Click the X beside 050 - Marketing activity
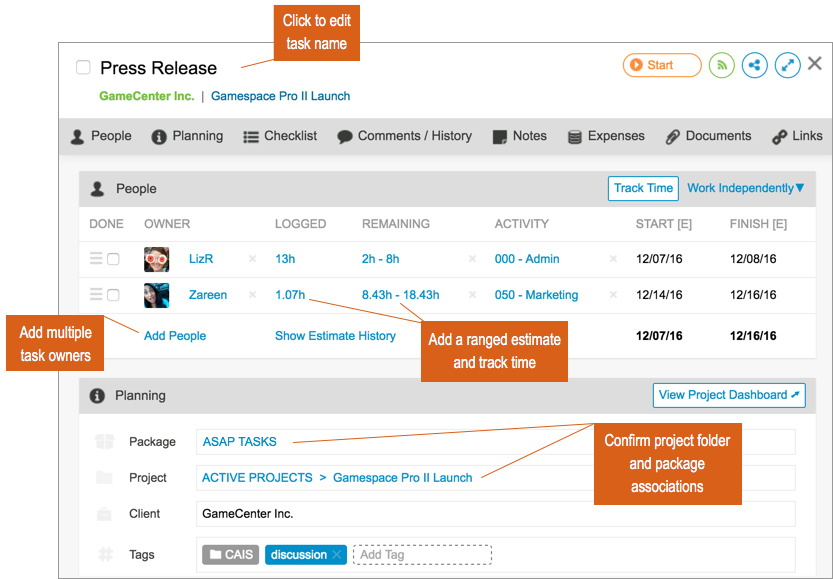 point(613,295)
